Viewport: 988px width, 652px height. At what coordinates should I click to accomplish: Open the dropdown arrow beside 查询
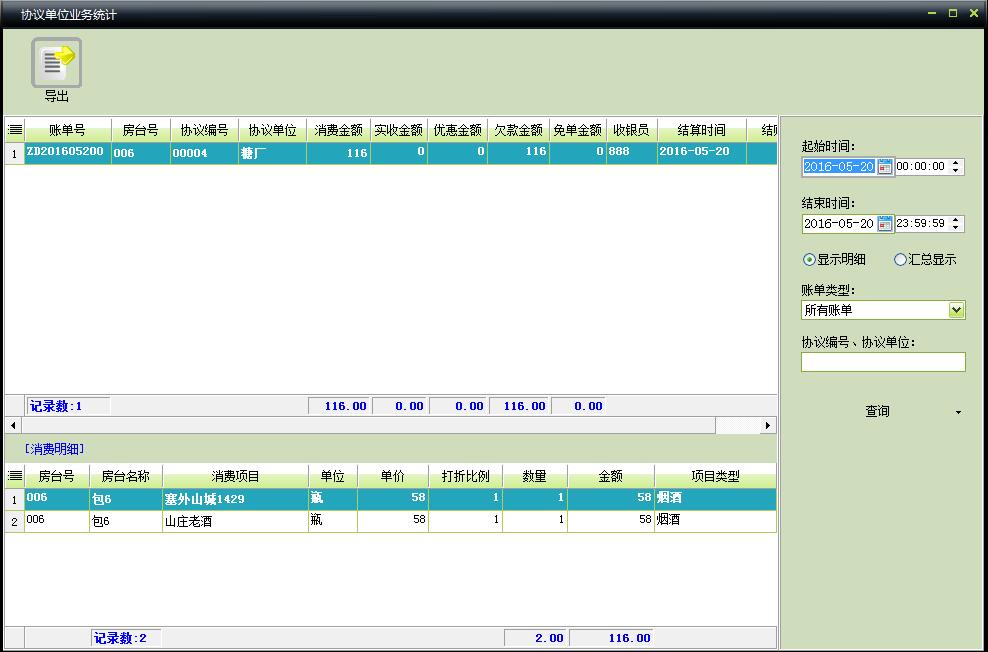click(958, 413)
